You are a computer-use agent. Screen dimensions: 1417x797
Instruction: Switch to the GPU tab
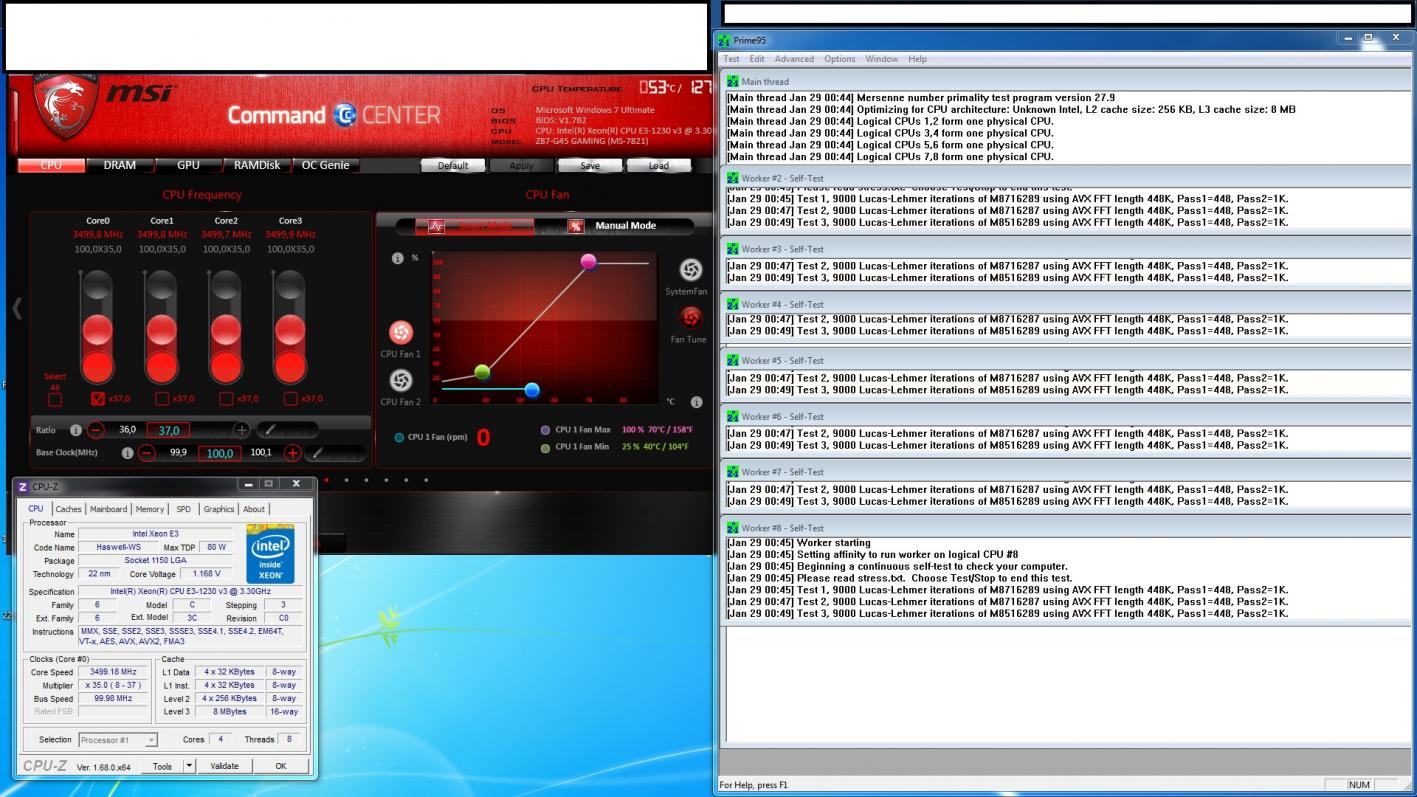pos(188,165)
